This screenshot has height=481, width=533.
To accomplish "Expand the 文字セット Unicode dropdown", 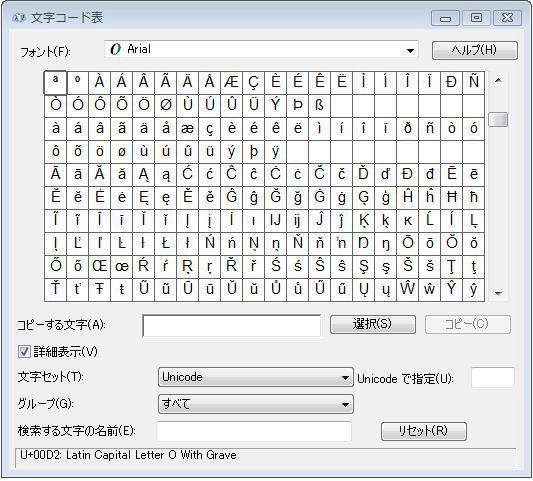I will tap(256, 377).
